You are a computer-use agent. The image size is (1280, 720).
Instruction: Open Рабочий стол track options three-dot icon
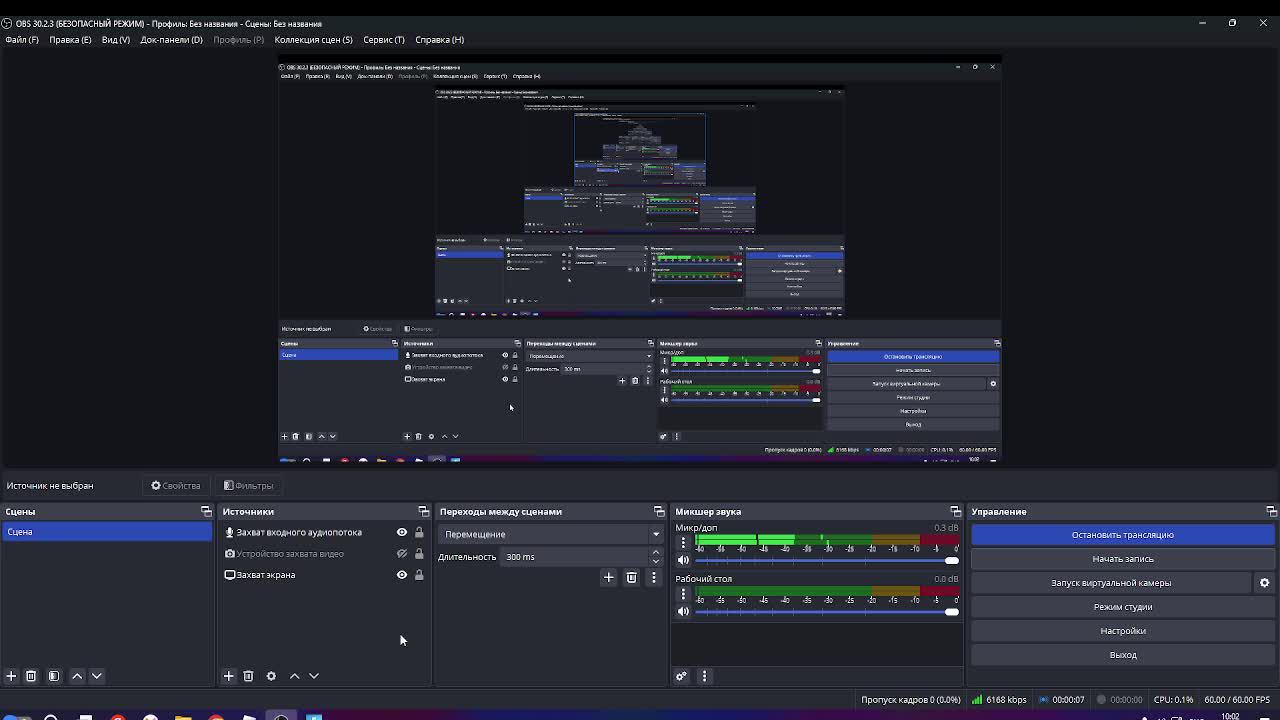coord(684,594)
